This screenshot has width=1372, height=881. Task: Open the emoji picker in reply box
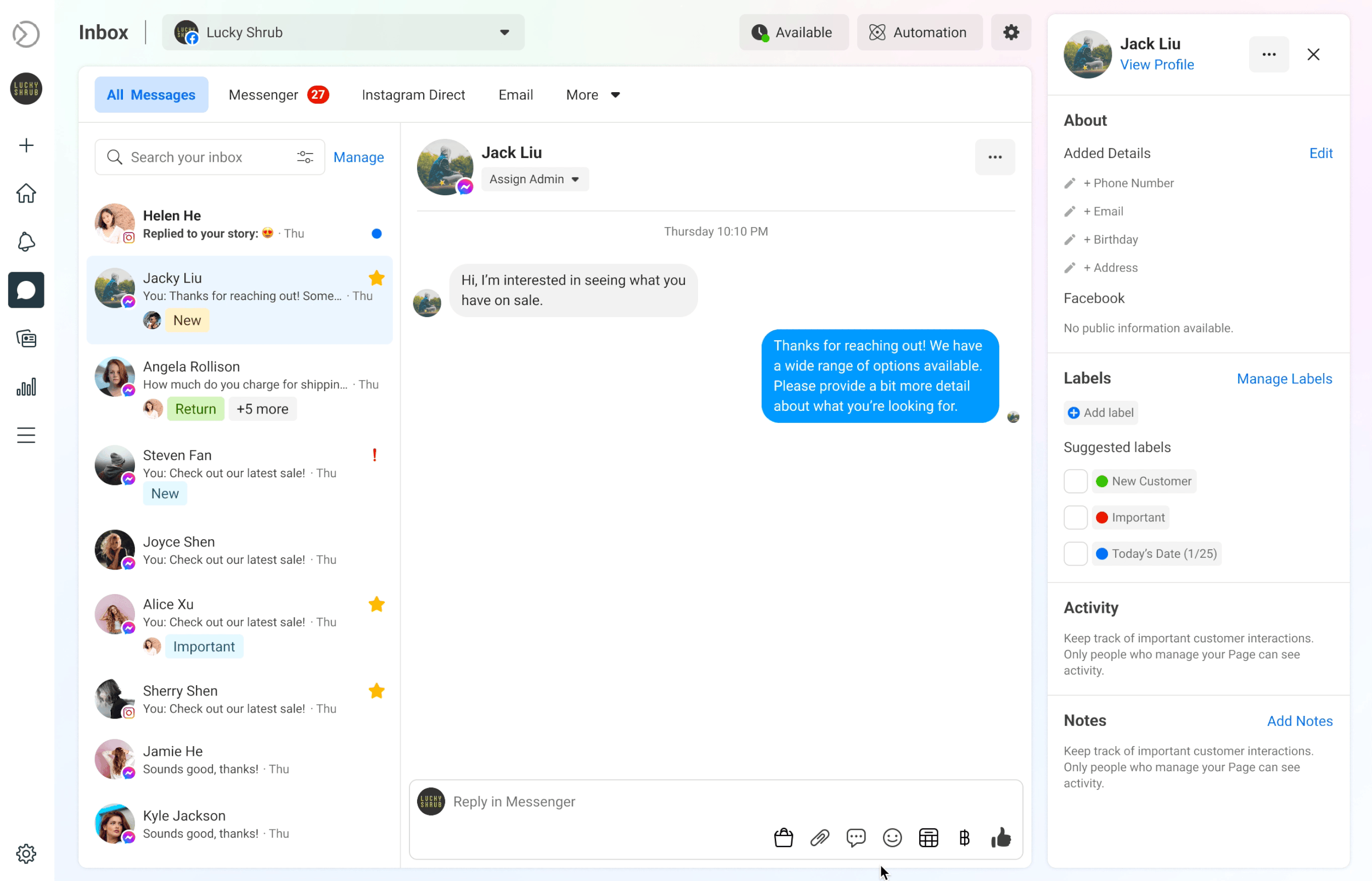[892, 838]
